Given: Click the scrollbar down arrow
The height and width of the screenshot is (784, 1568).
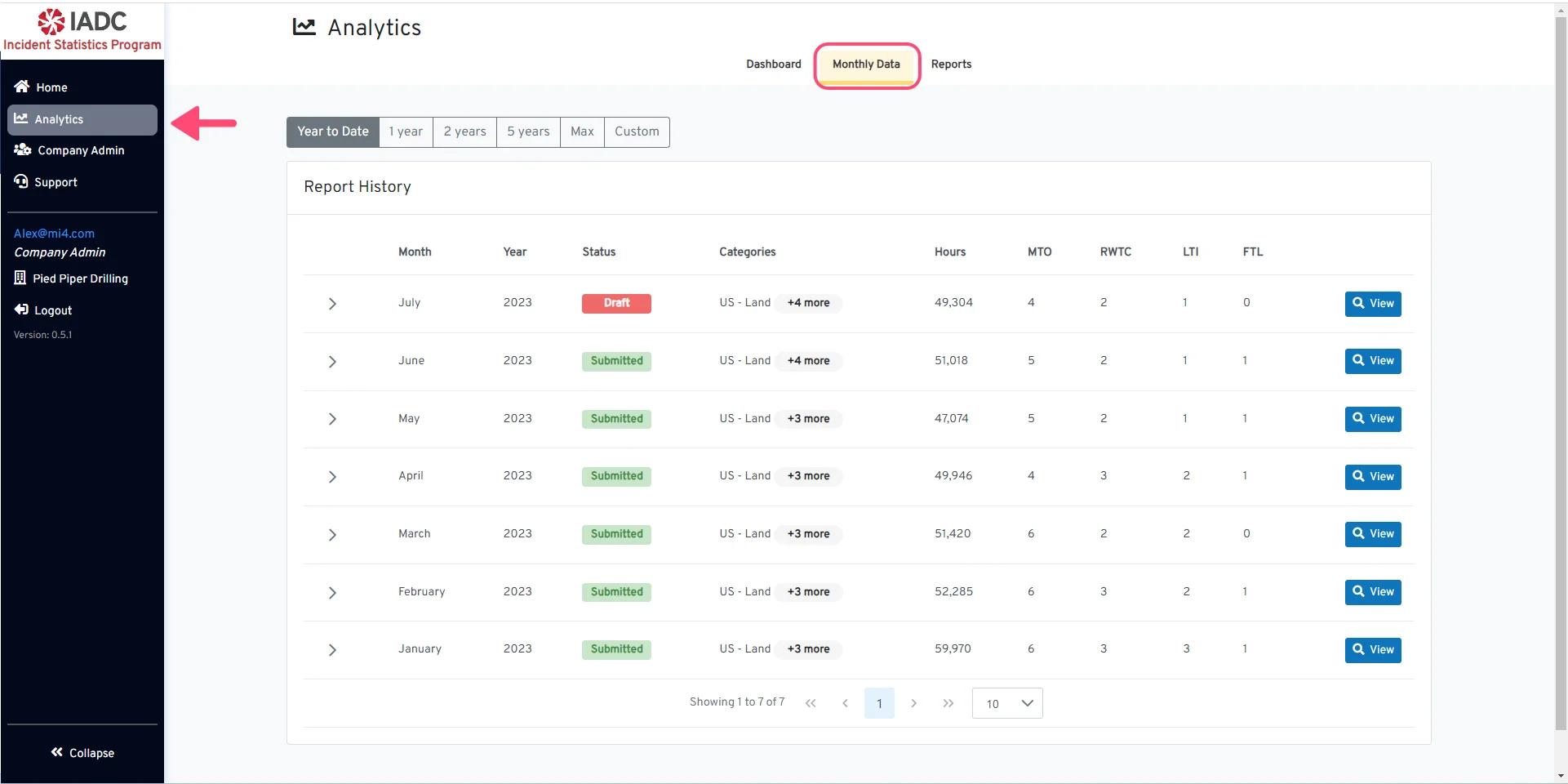Looking at the screenshot, I should (x=1561, y=777).
